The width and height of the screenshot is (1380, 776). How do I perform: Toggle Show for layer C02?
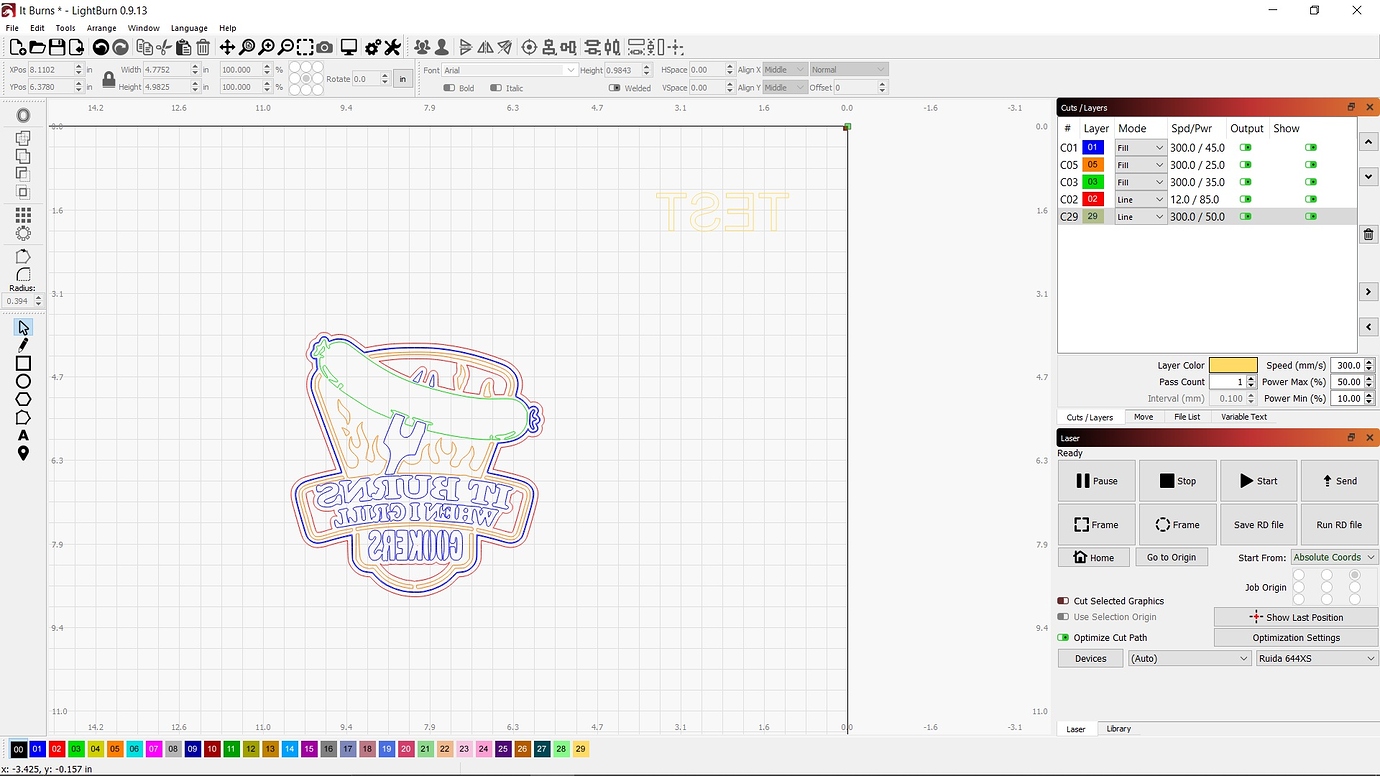coord(1310,199)
